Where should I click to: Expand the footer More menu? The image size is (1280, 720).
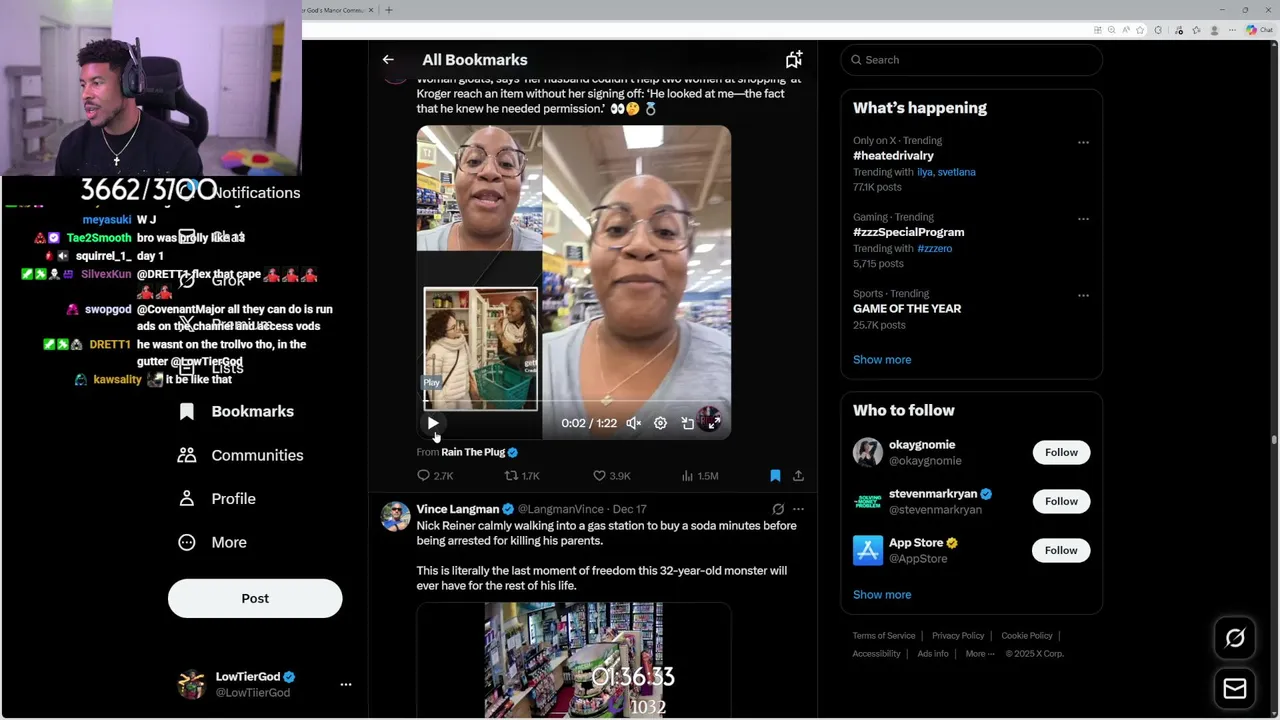point(980,654)
